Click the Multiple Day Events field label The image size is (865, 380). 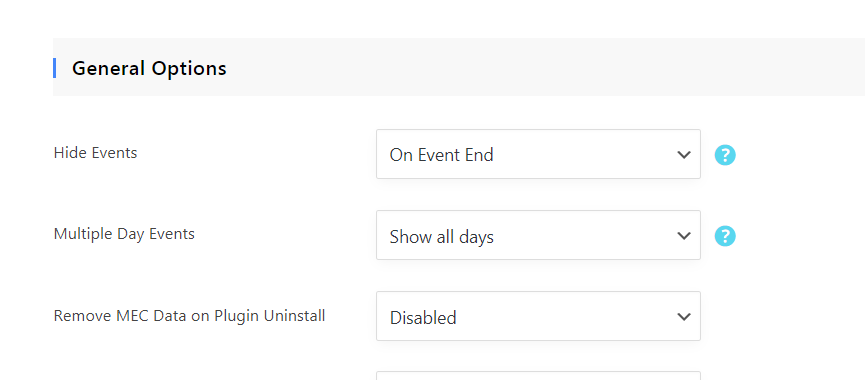(x=124, y=234)
